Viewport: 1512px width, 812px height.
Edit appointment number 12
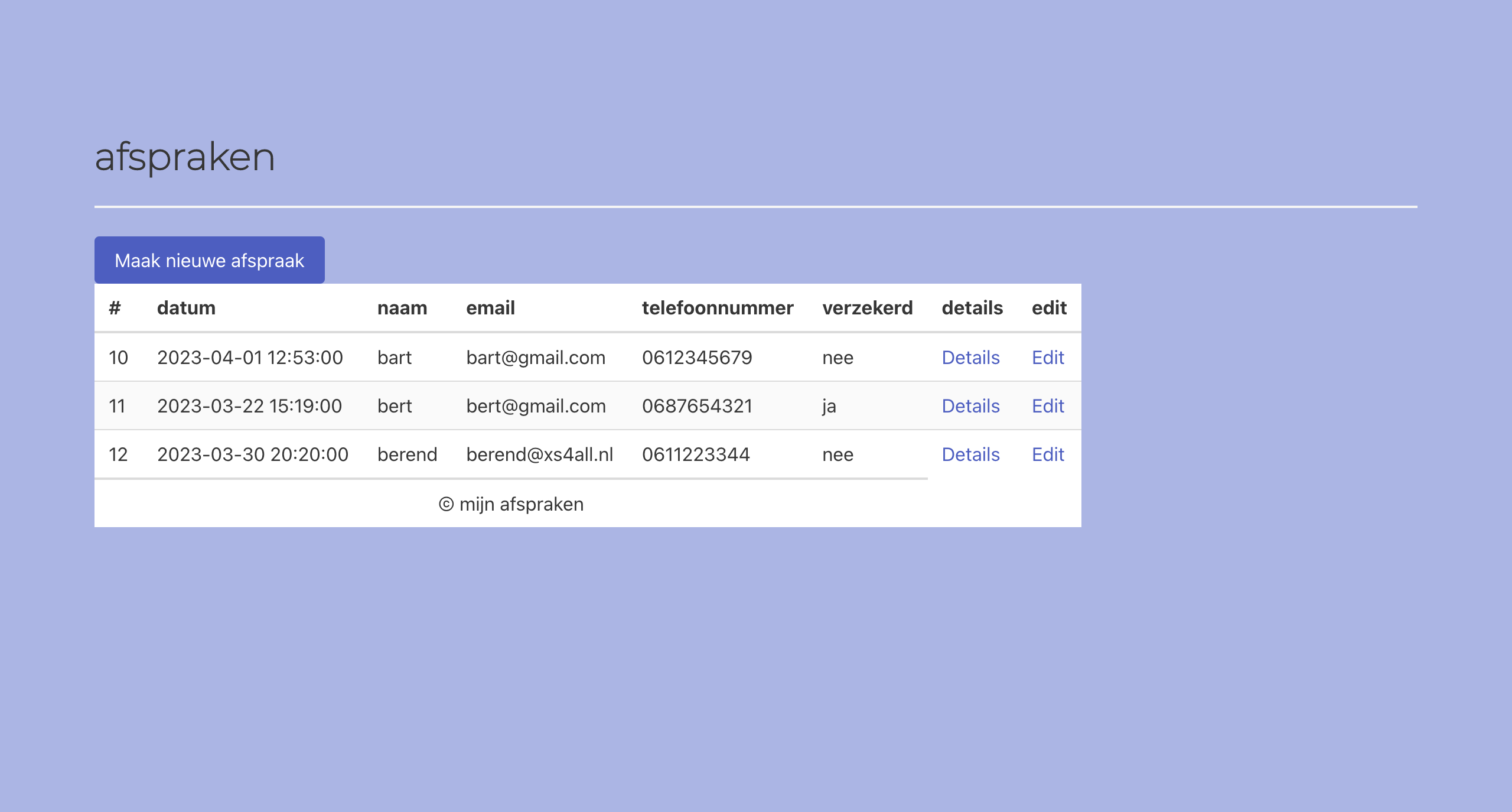point(1047,454)
